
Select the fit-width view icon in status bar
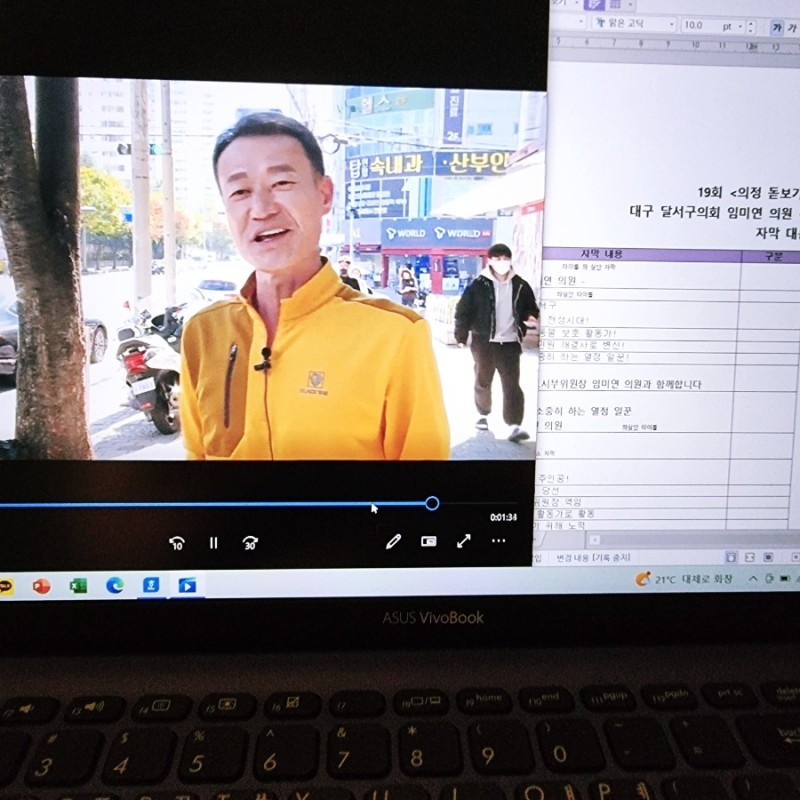[x=749, y=557]
